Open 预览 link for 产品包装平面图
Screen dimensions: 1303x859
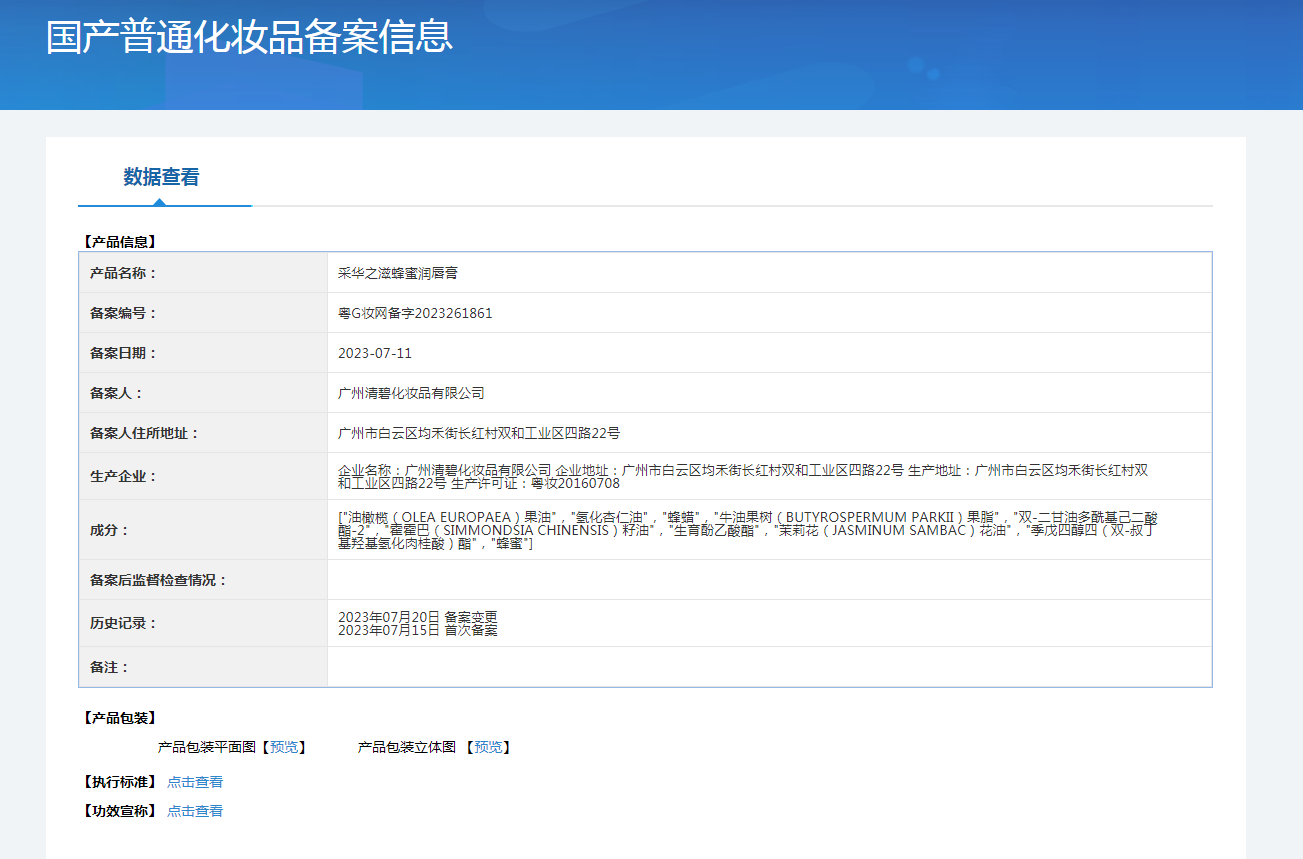coord(284,747)
